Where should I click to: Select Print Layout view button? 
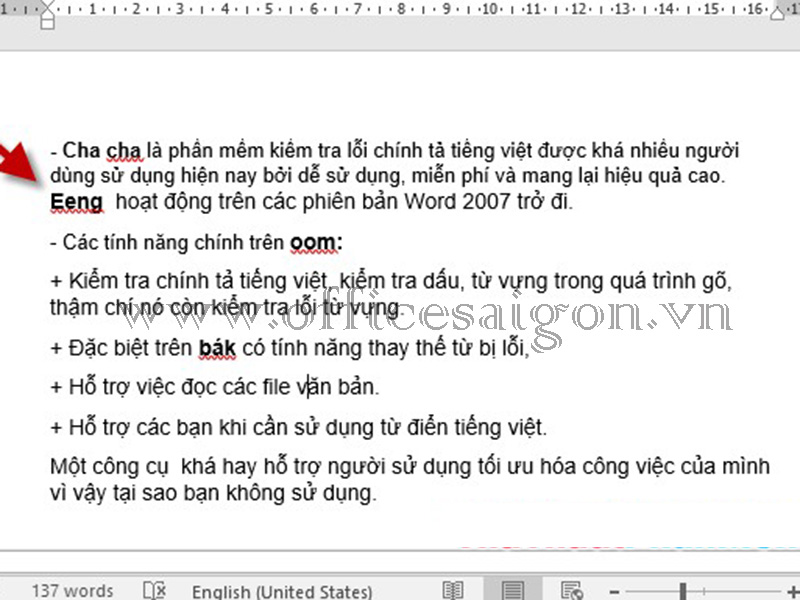coord(512,590)
